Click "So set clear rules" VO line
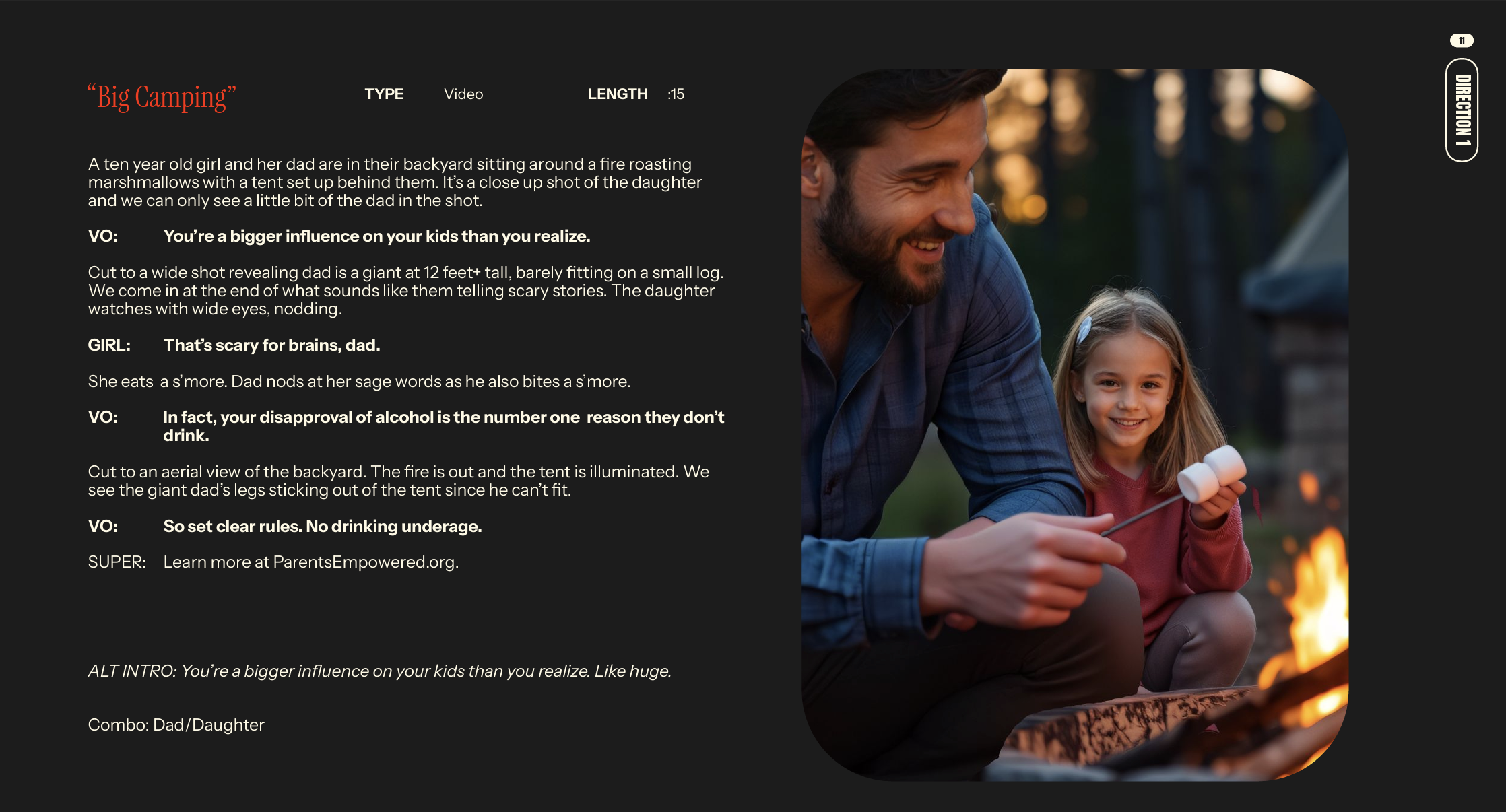 (x=322, y=527)
